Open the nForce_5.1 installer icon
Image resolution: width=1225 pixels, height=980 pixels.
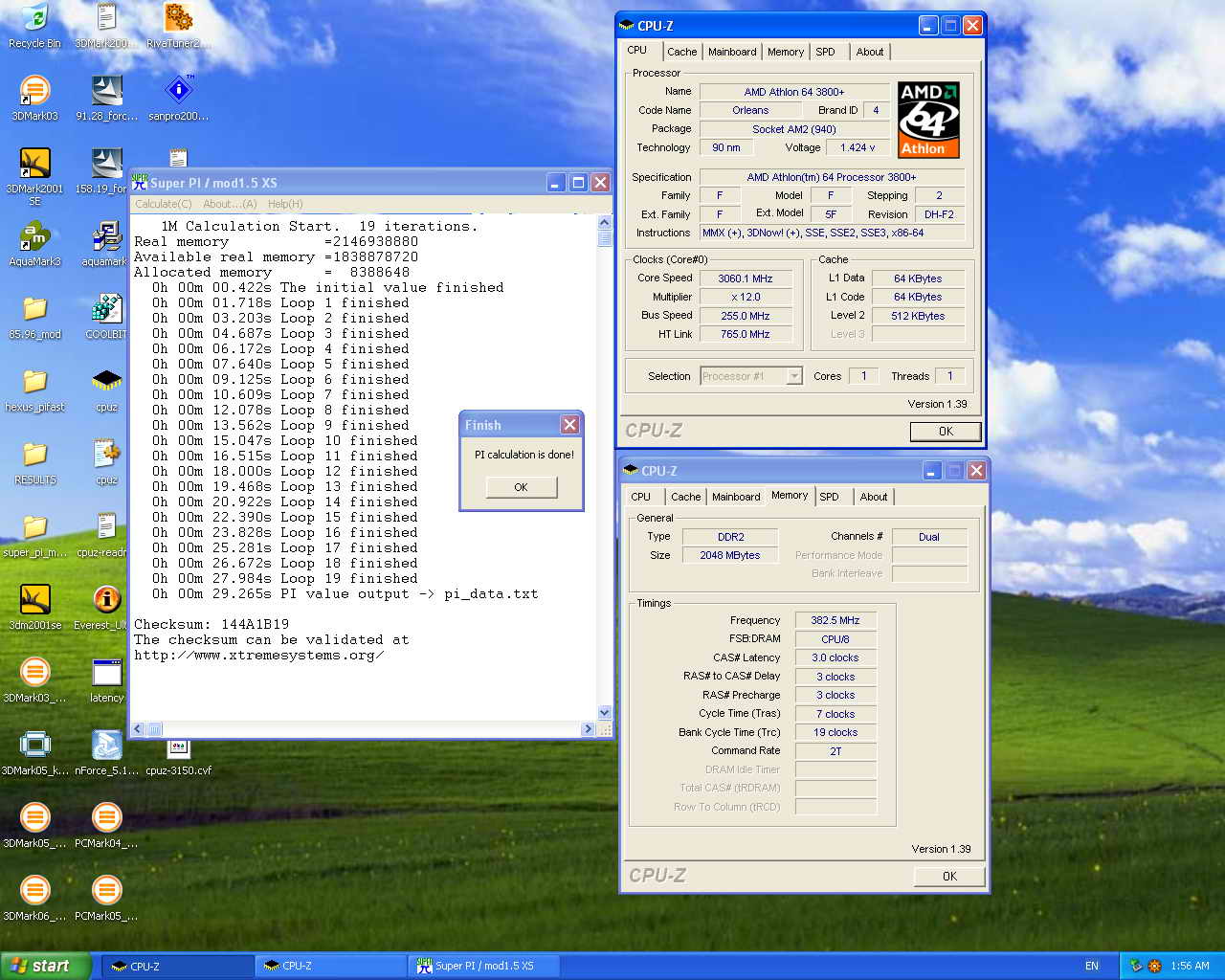click(106, 752)
